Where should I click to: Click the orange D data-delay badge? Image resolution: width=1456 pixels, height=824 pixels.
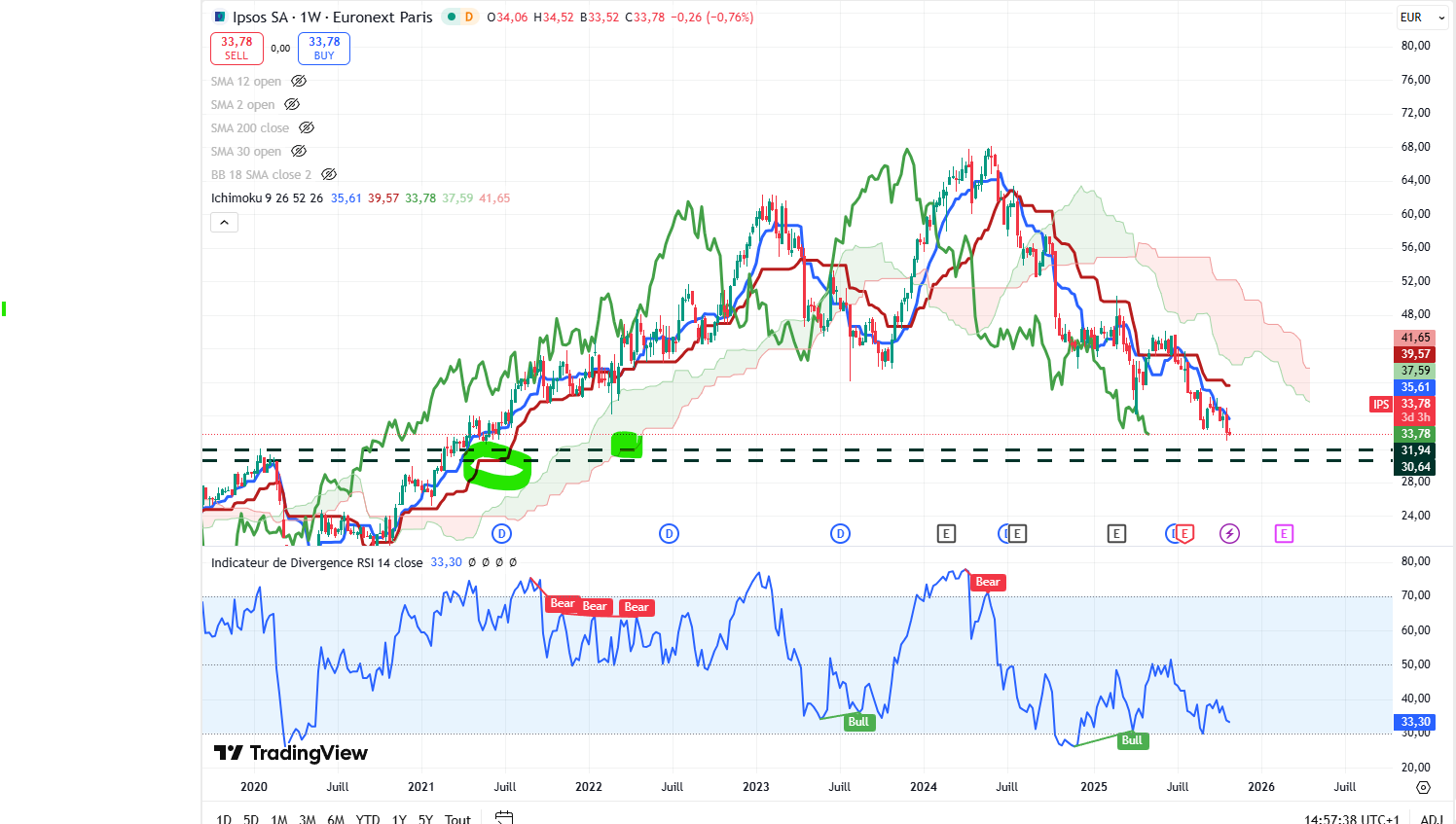point(469,17)
